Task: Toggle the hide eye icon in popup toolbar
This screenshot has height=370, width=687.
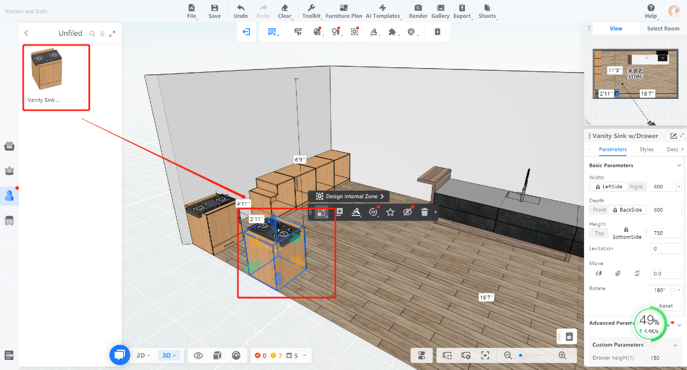Action: tap(407, 212)
